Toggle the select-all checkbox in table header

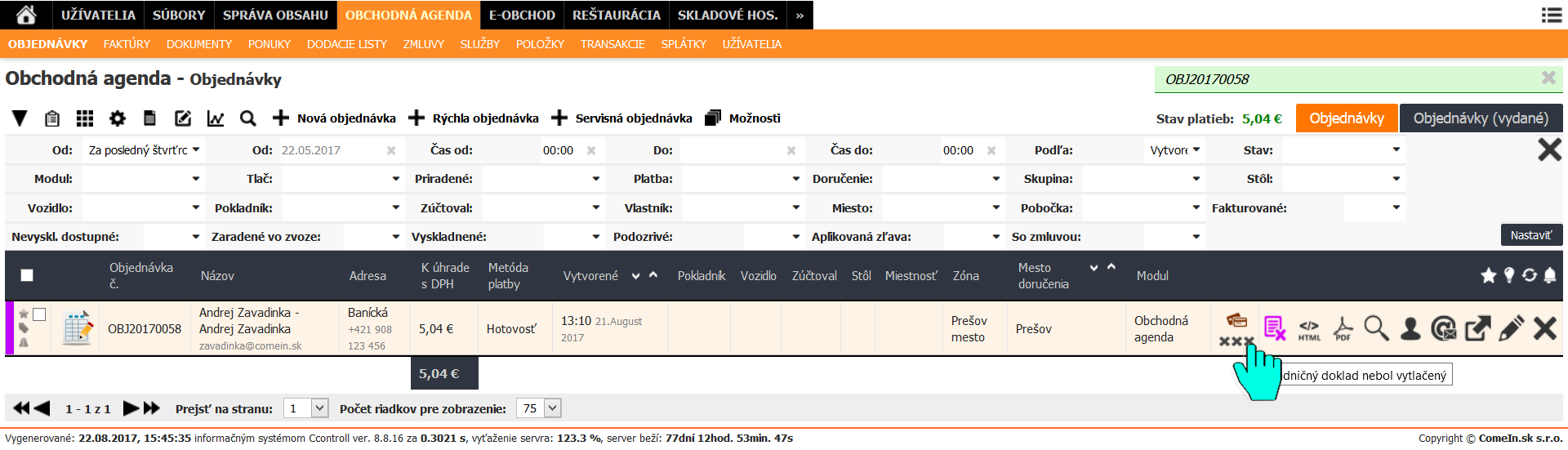[27, 275]
